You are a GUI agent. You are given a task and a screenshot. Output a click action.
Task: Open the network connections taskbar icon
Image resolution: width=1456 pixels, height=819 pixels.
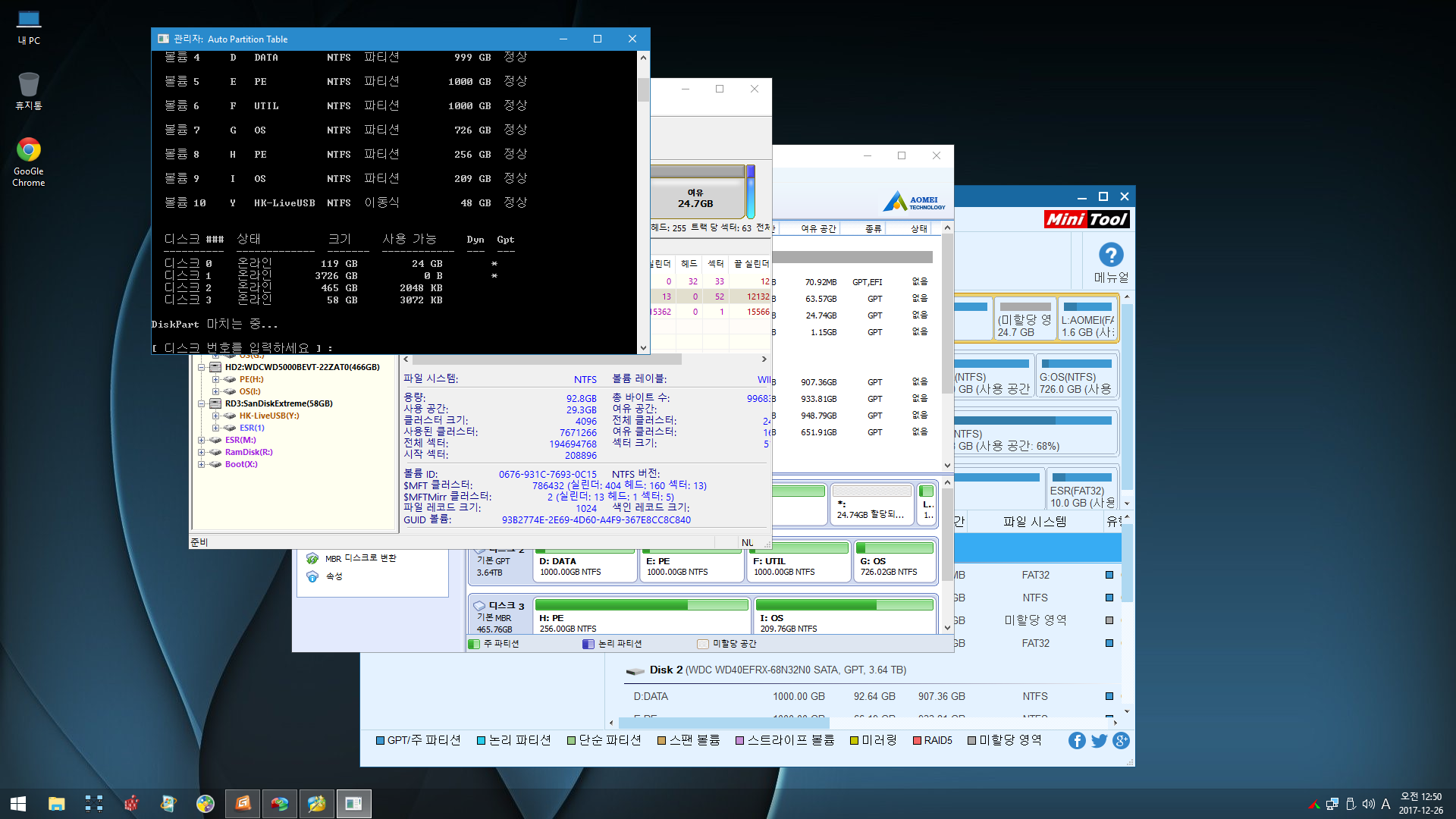click(94, 804)
